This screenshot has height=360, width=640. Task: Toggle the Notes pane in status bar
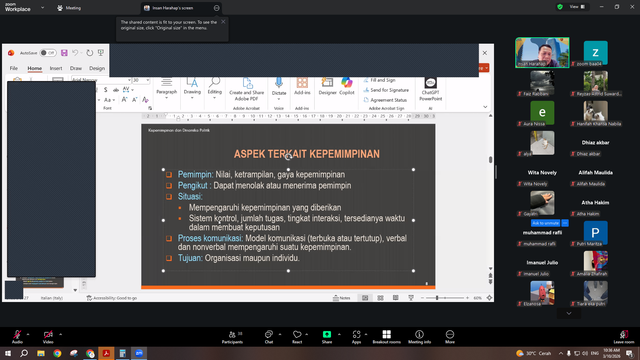click(x=342, y=298)
